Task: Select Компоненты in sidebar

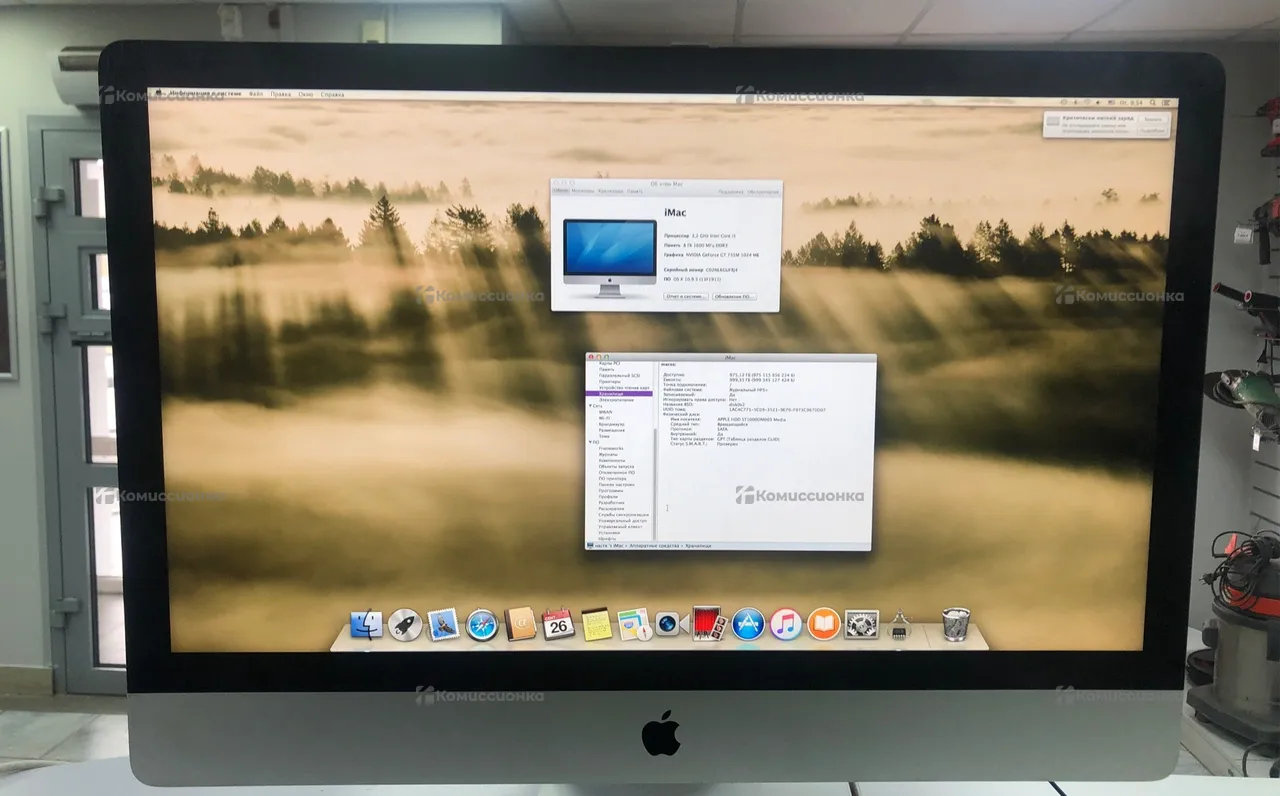Action: click(x=612, y=461)
